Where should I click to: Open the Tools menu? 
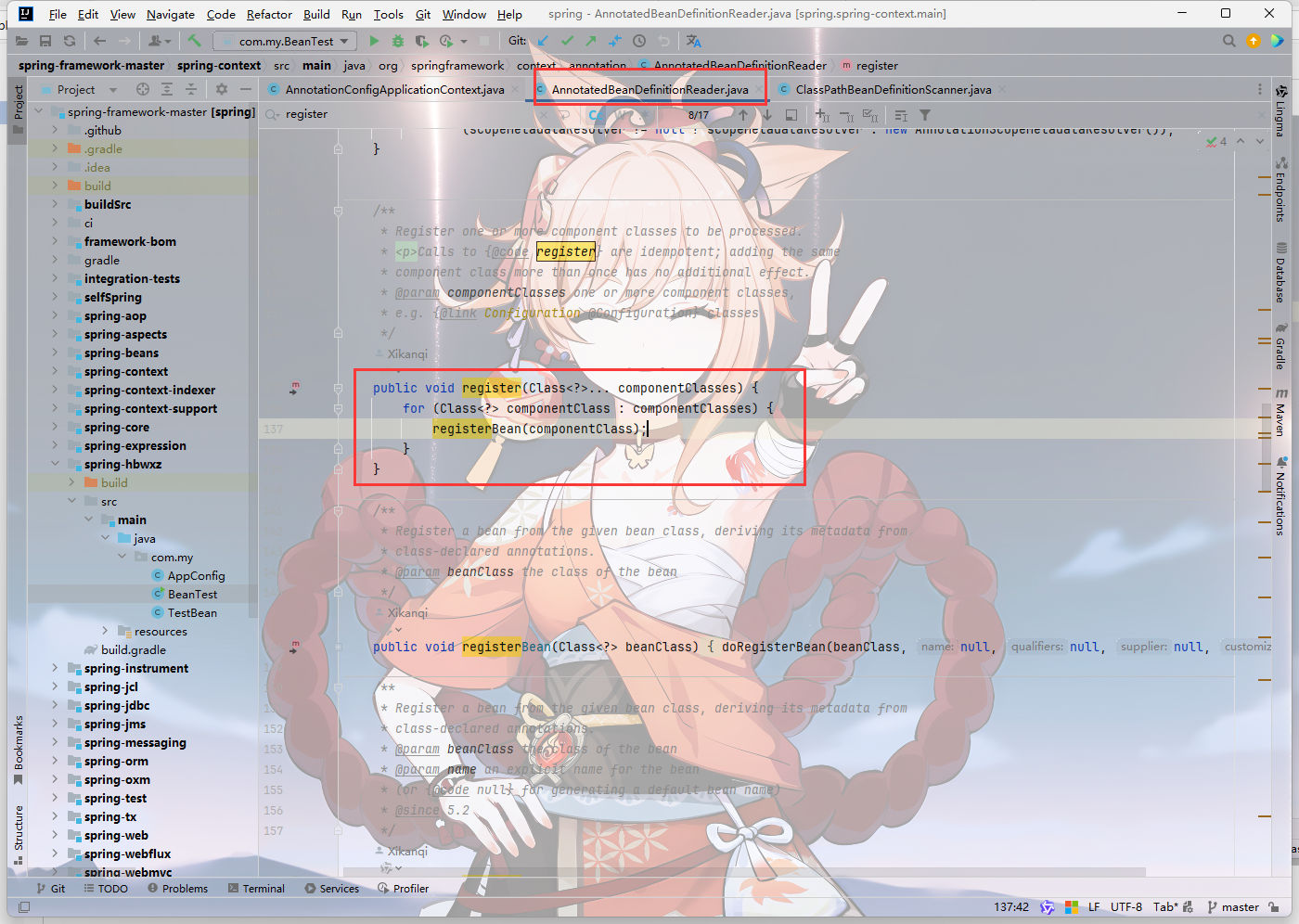coord(389,14)
